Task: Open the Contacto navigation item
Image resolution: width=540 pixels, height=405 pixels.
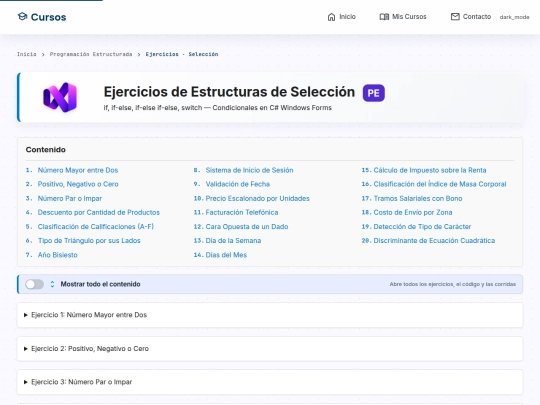Action: click(x=471, y=17)
